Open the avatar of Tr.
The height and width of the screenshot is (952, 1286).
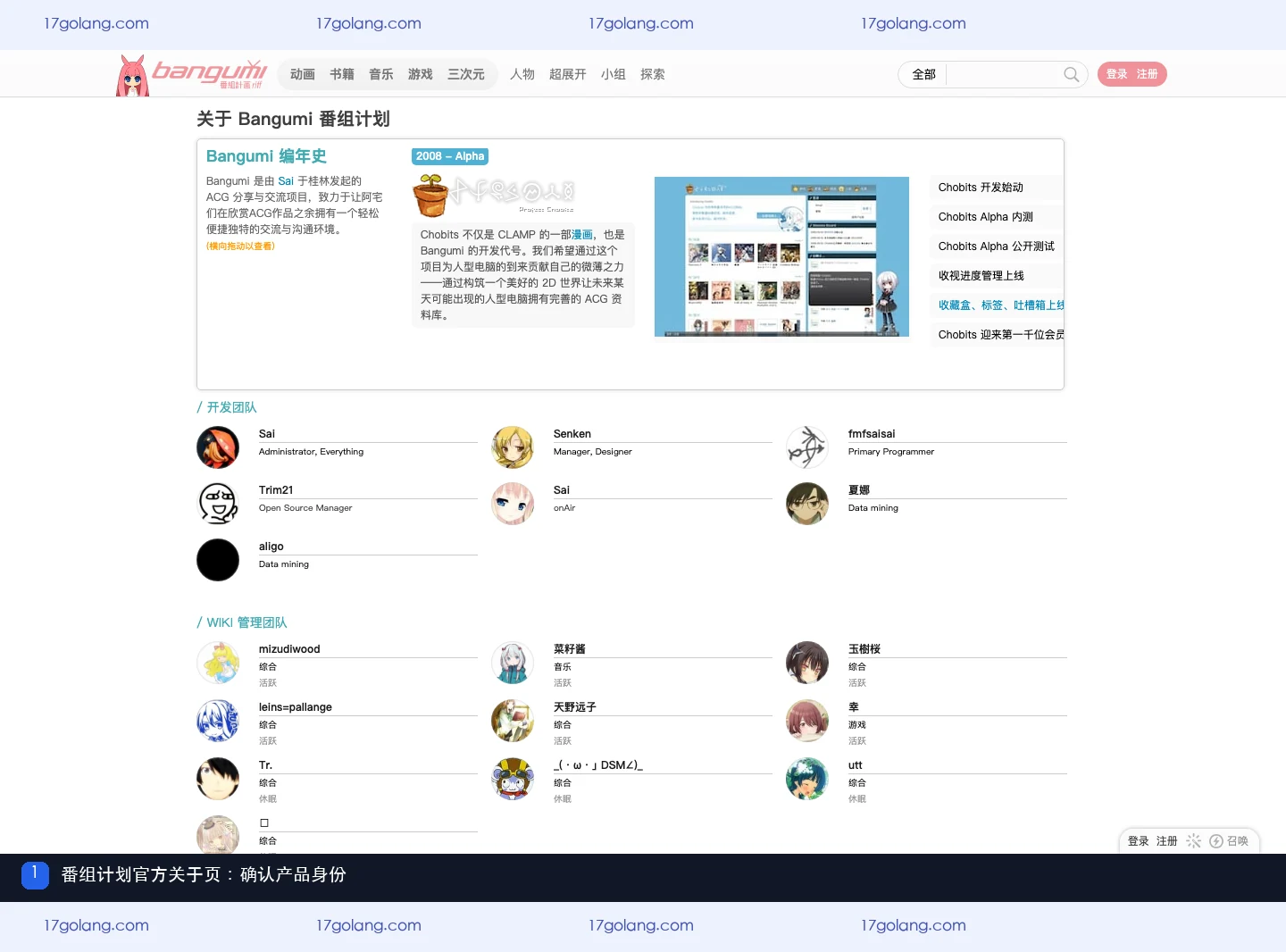coord(218,779)
